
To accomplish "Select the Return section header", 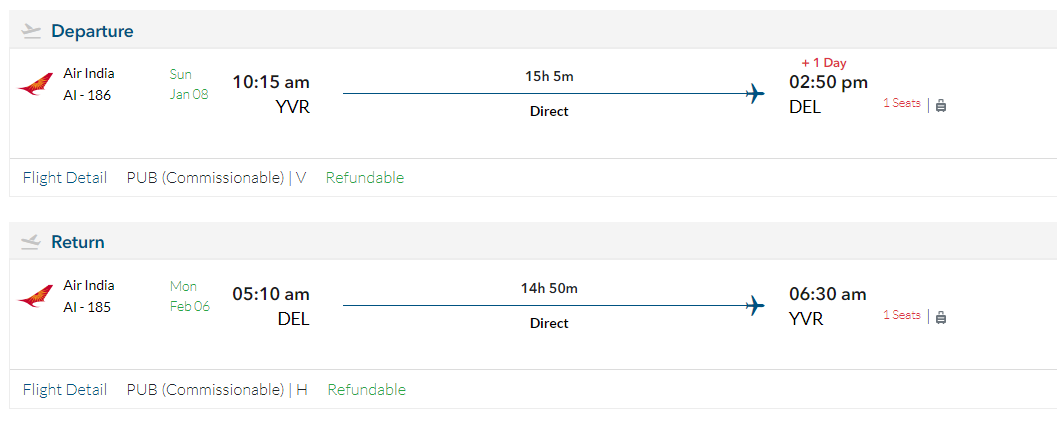I will tap(78, 242).
